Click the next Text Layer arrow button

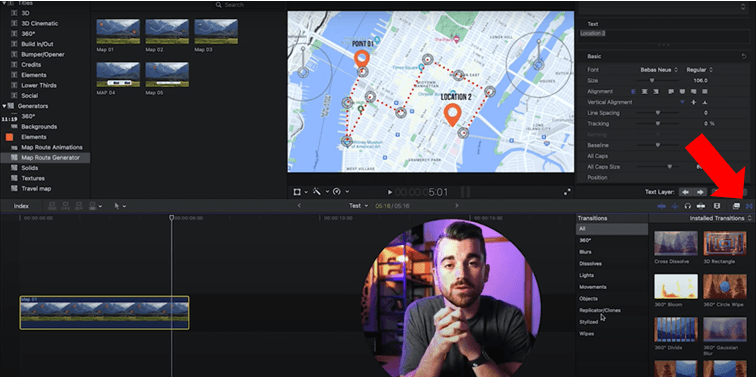(x=701, y=192)
